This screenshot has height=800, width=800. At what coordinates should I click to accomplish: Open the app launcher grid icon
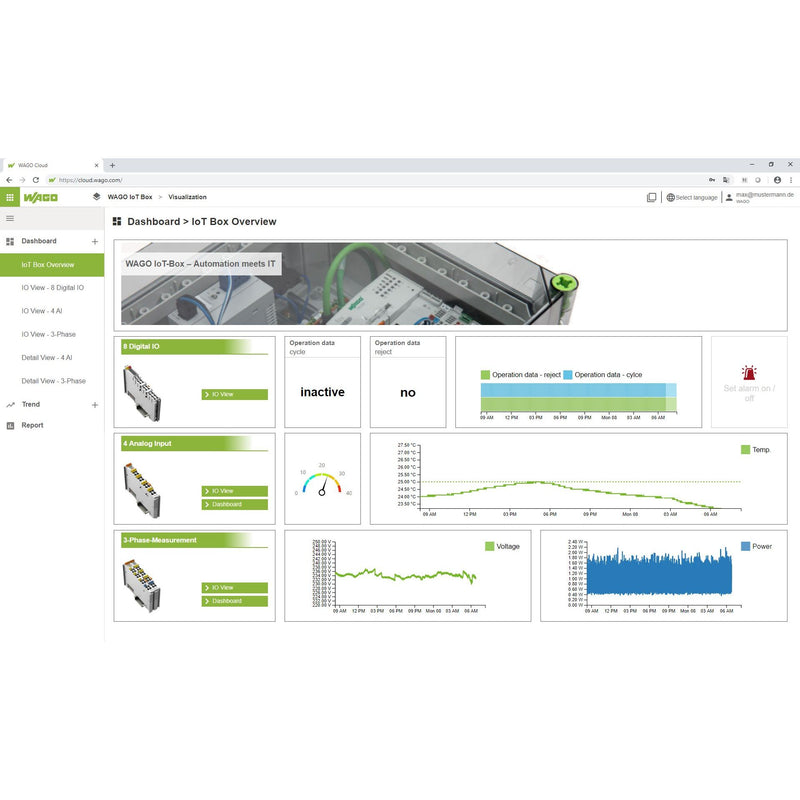tap(10, 197)
